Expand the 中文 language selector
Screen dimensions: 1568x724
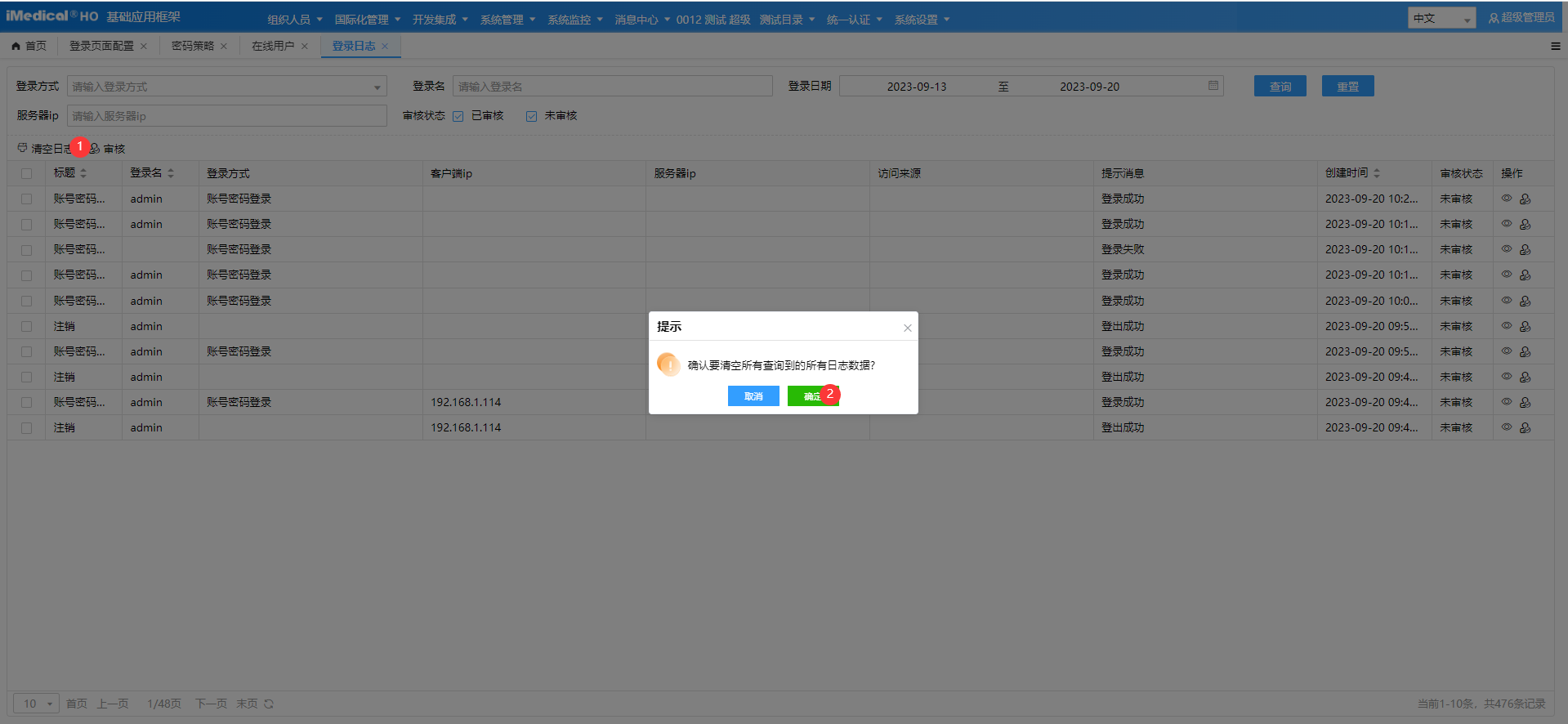[x=1441, y=18]
